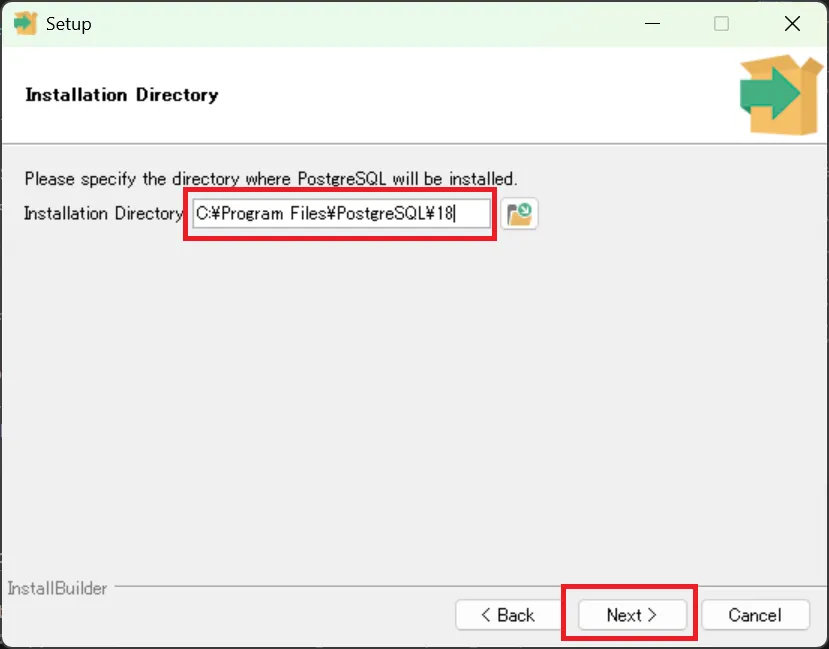Screen dimensions: 829x649
Task: Click the 'Installation Directory' field label
Action: click(x=103, y=213)
